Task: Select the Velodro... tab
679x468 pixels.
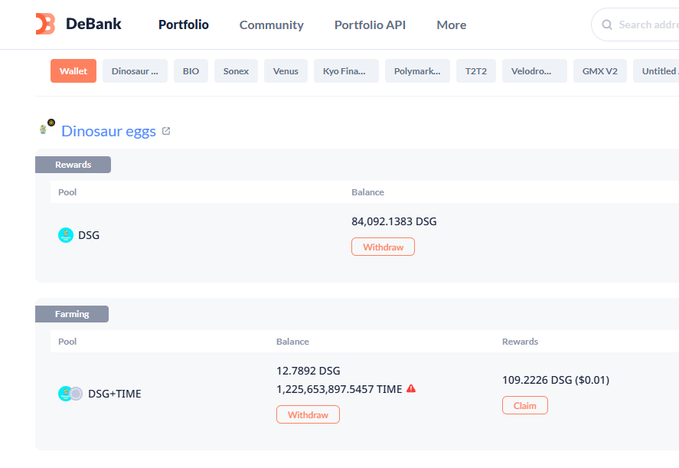Action: pyautogui.click(x=534, y=71)
